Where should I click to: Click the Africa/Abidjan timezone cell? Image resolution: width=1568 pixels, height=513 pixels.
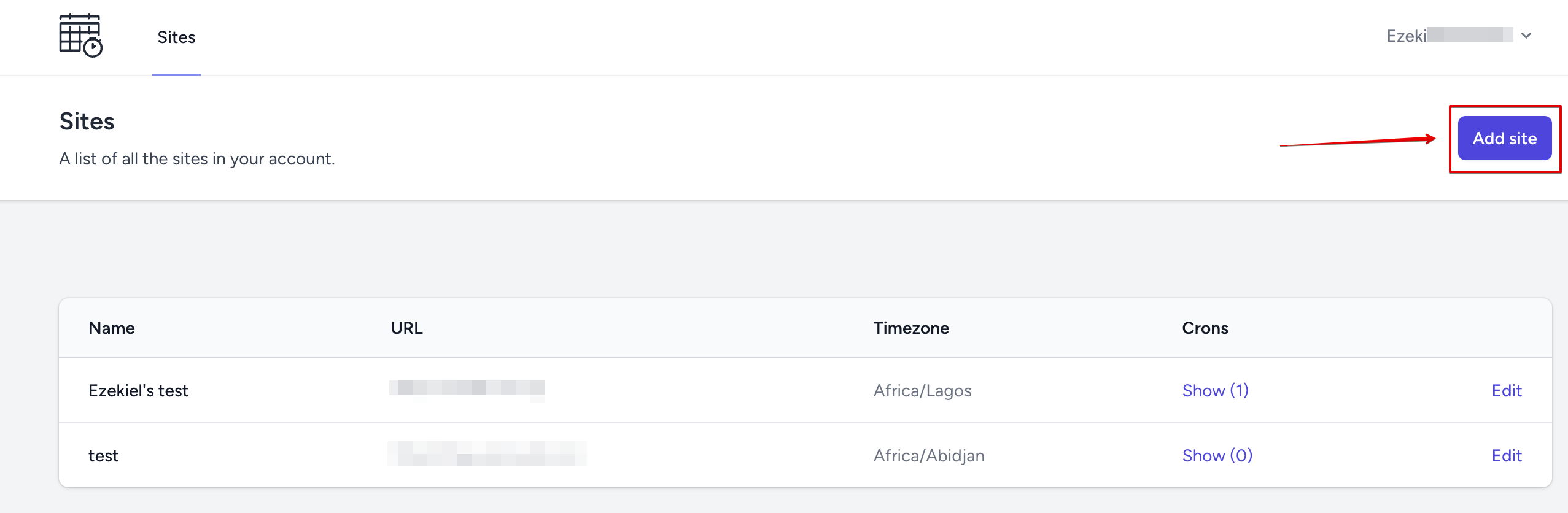pos(929,455)
